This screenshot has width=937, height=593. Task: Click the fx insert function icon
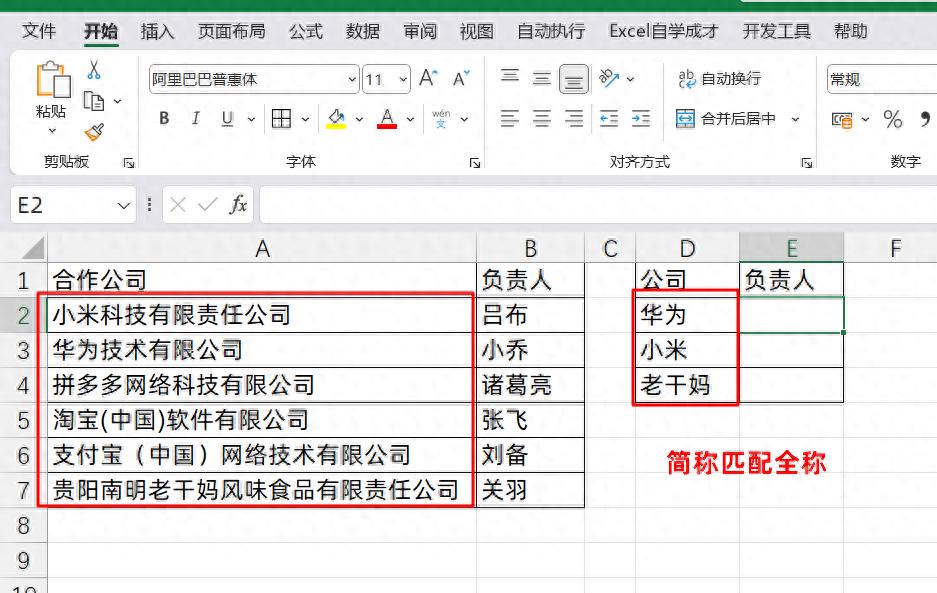(x=238, y=205)
